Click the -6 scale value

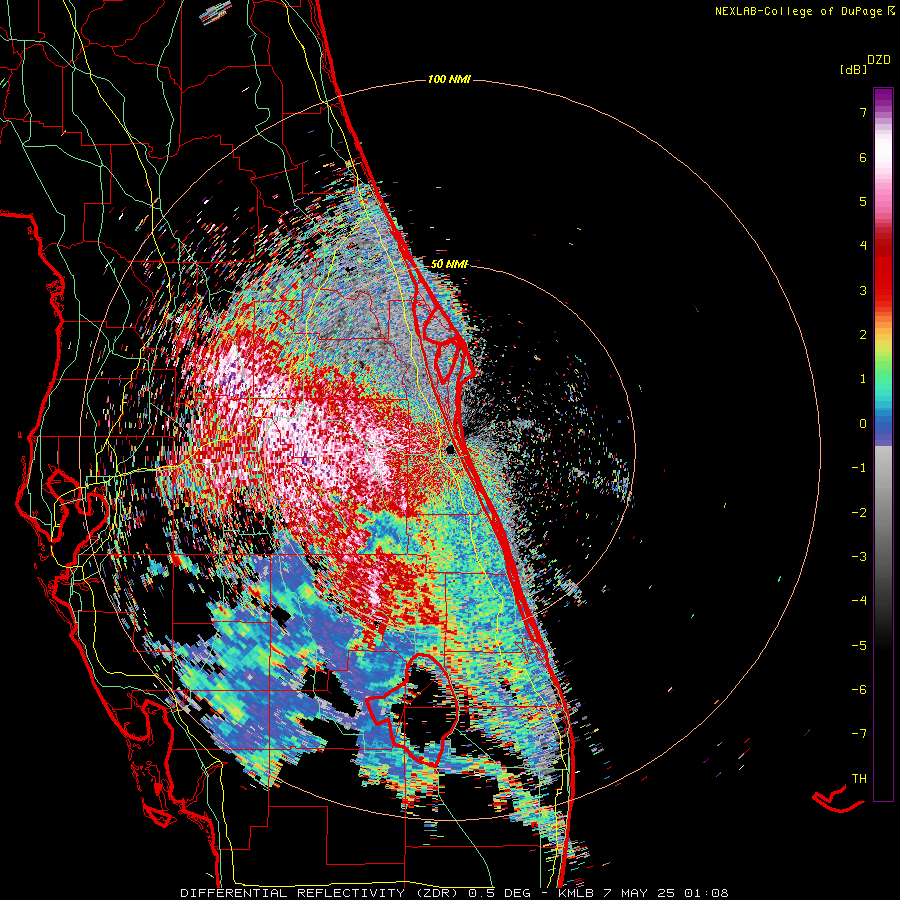[859, 690]
